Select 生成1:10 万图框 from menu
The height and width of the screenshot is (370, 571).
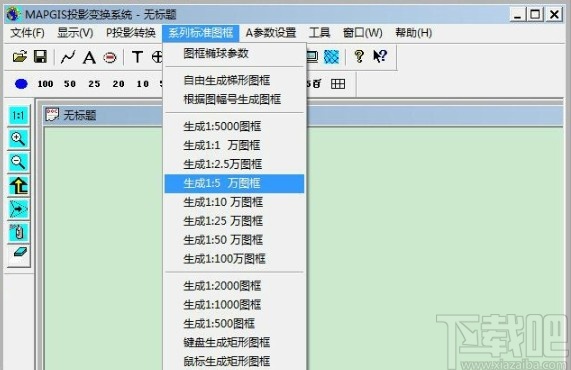(x=234, y=202)
